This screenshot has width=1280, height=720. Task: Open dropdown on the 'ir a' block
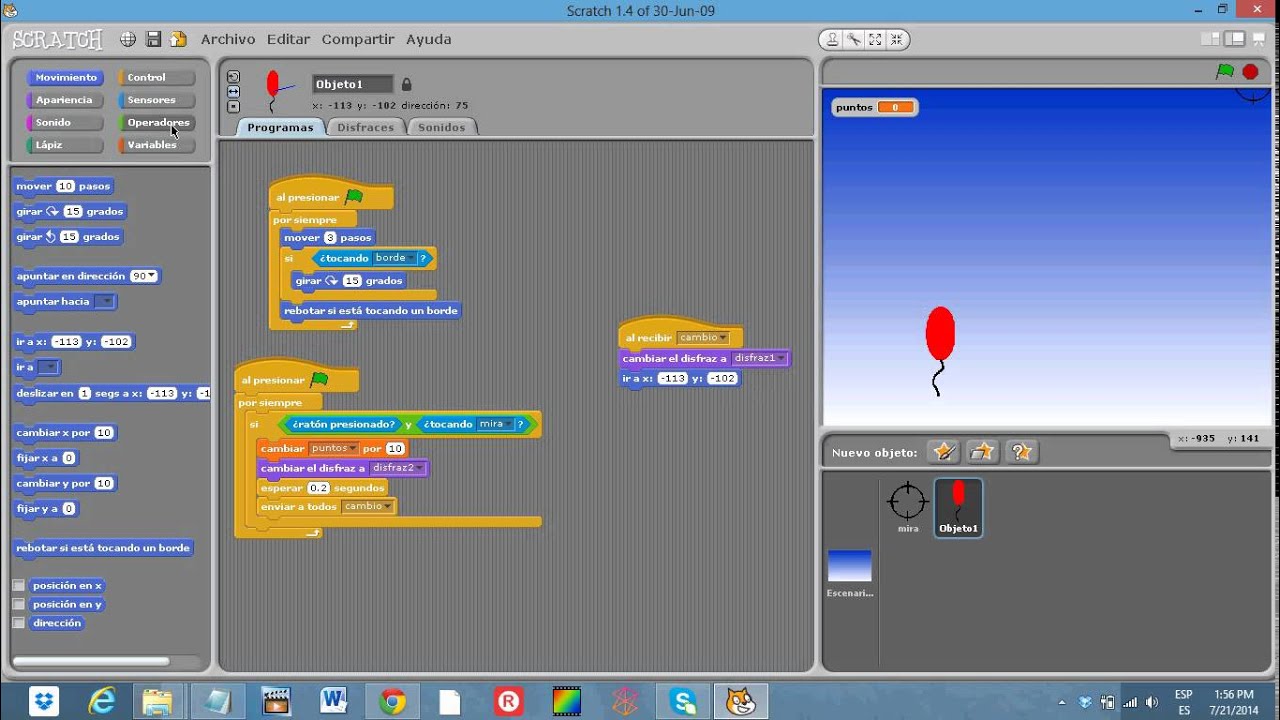(48, 368)
